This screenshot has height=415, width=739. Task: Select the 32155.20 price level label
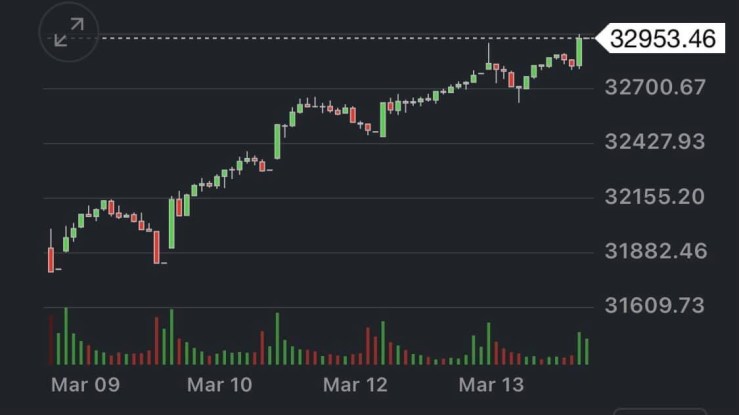656,196
